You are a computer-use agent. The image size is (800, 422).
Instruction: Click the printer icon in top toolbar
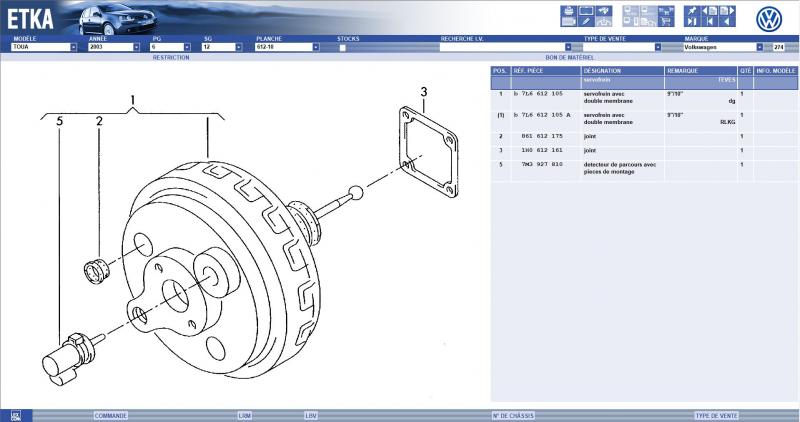570,10
